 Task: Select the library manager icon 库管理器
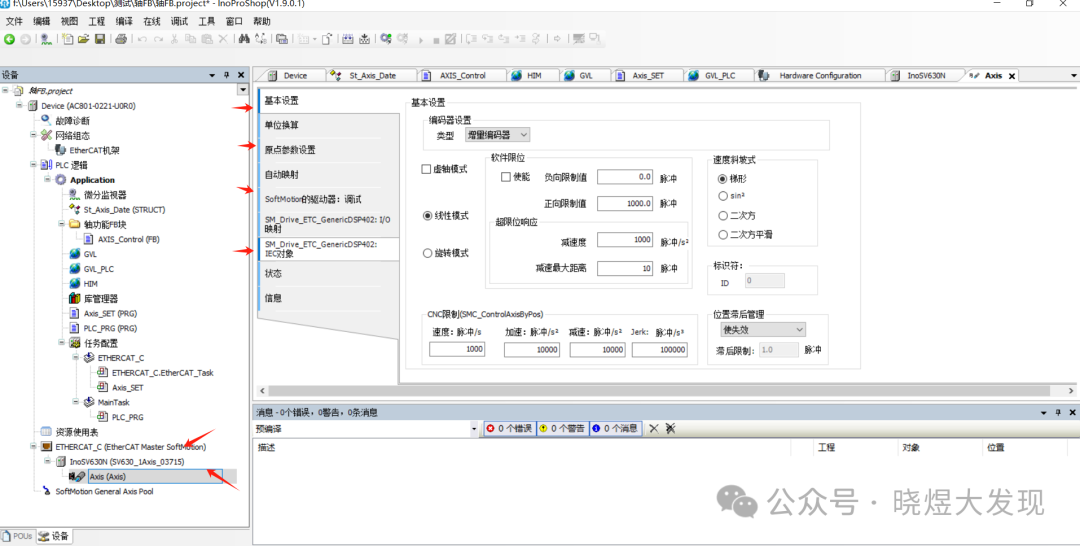(x=75, y=298)
